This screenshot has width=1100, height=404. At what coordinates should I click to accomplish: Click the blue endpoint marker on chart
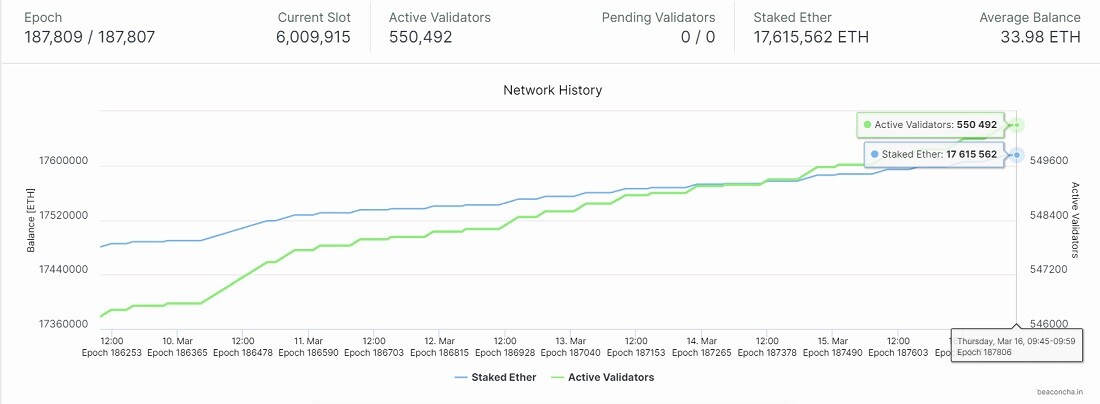click(1017, 154)
